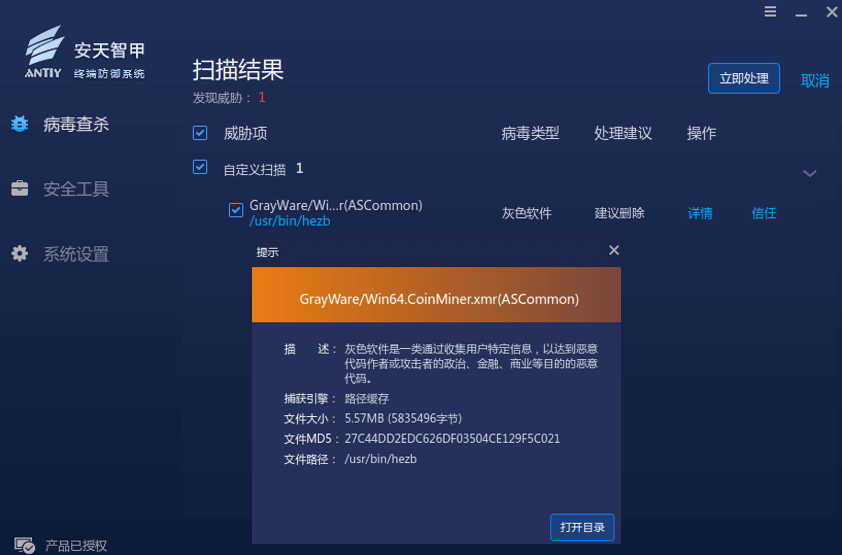Click the 产品已授权 license icon
The width and height of the screenshot is (842, 555).
tap(24, 546)
